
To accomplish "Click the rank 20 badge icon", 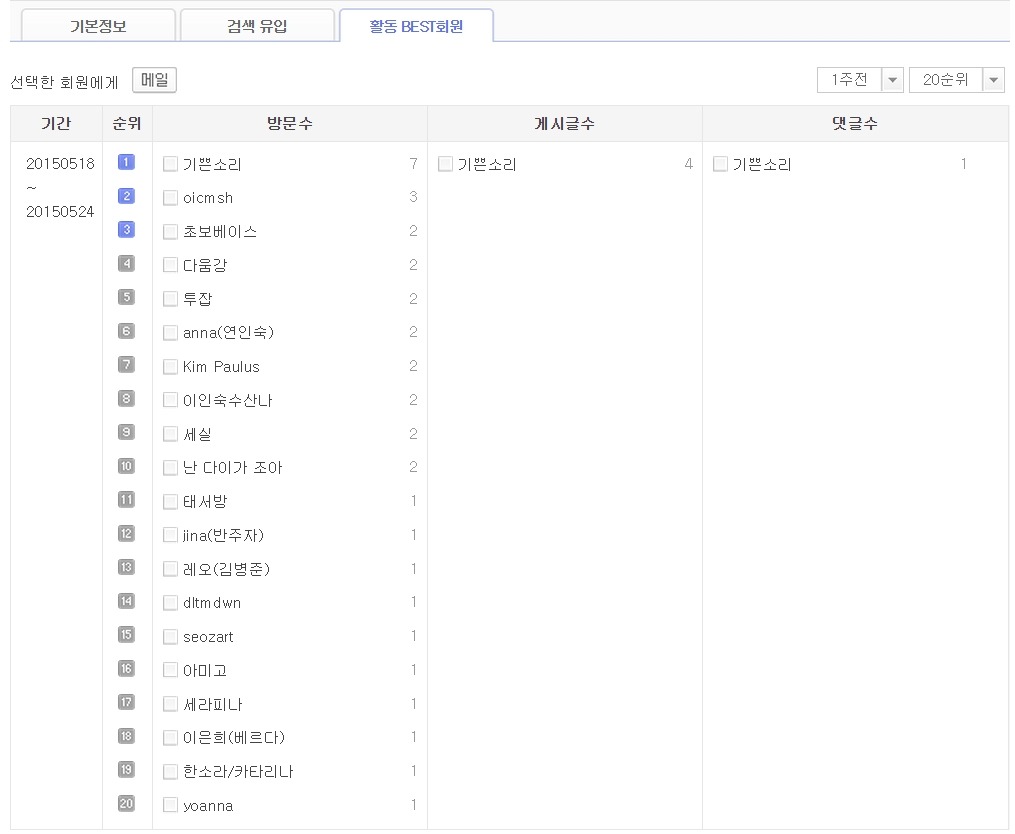I will [126, 804].
